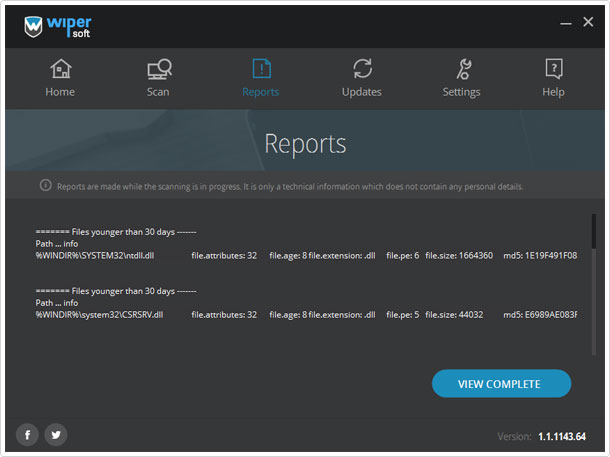
Task: Click the WiperSoft shield logo
Action: pos(33,26)
